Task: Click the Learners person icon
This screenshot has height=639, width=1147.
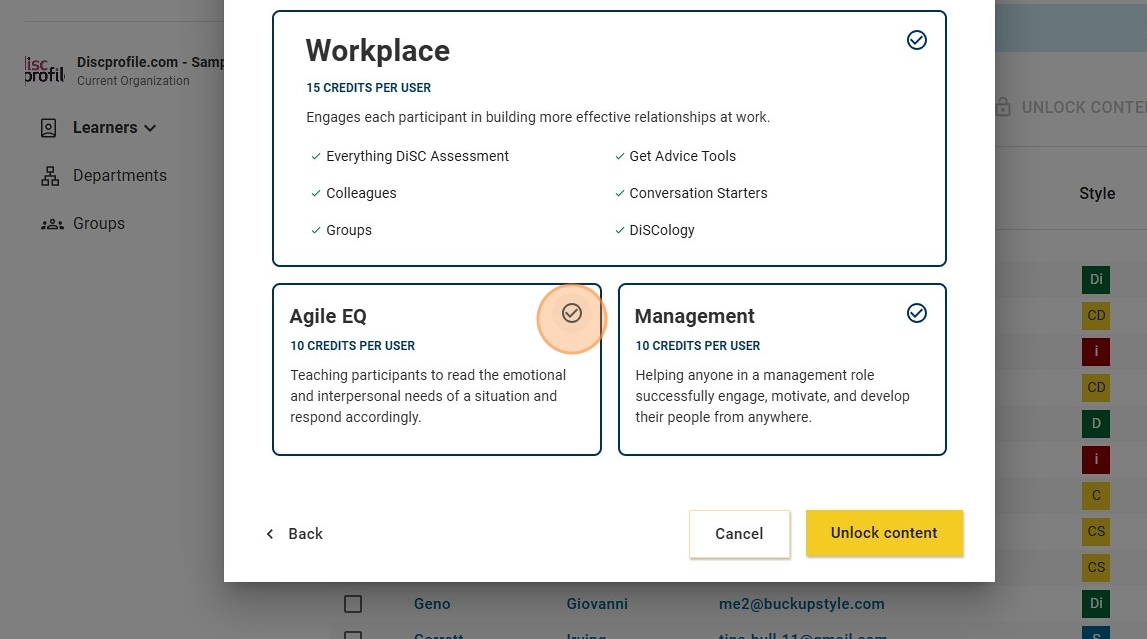Action: [48, 128]
